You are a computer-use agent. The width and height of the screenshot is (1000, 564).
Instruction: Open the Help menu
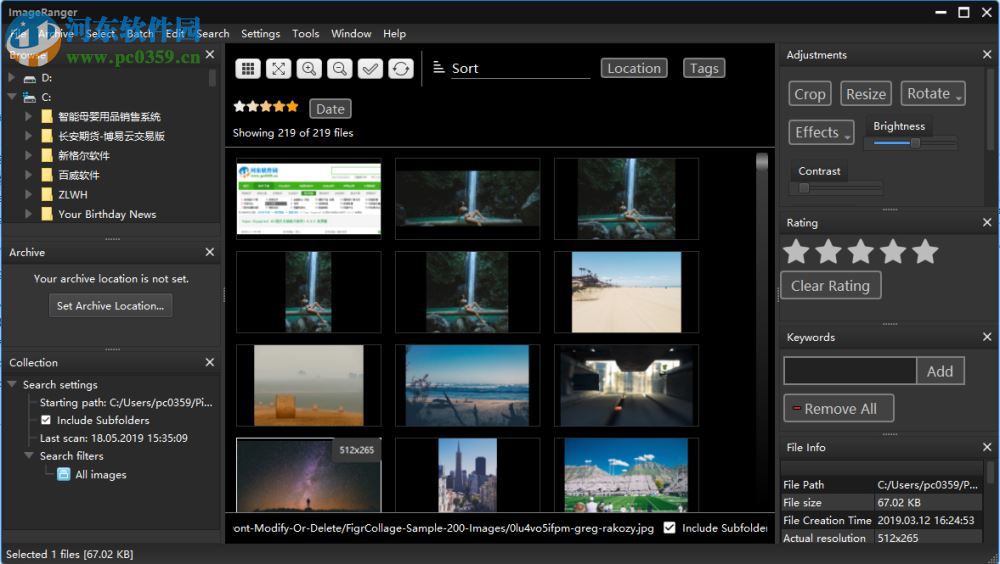(x=394, y=34)
